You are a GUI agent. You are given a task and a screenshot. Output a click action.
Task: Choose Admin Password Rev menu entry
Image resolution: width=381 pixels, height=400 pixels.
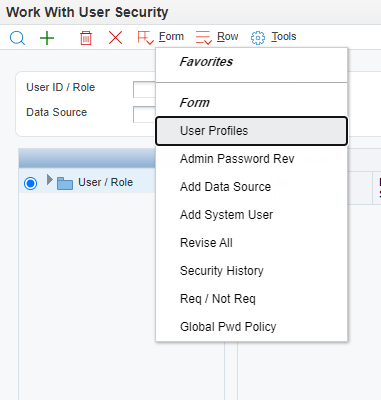[x=252, y=159]
